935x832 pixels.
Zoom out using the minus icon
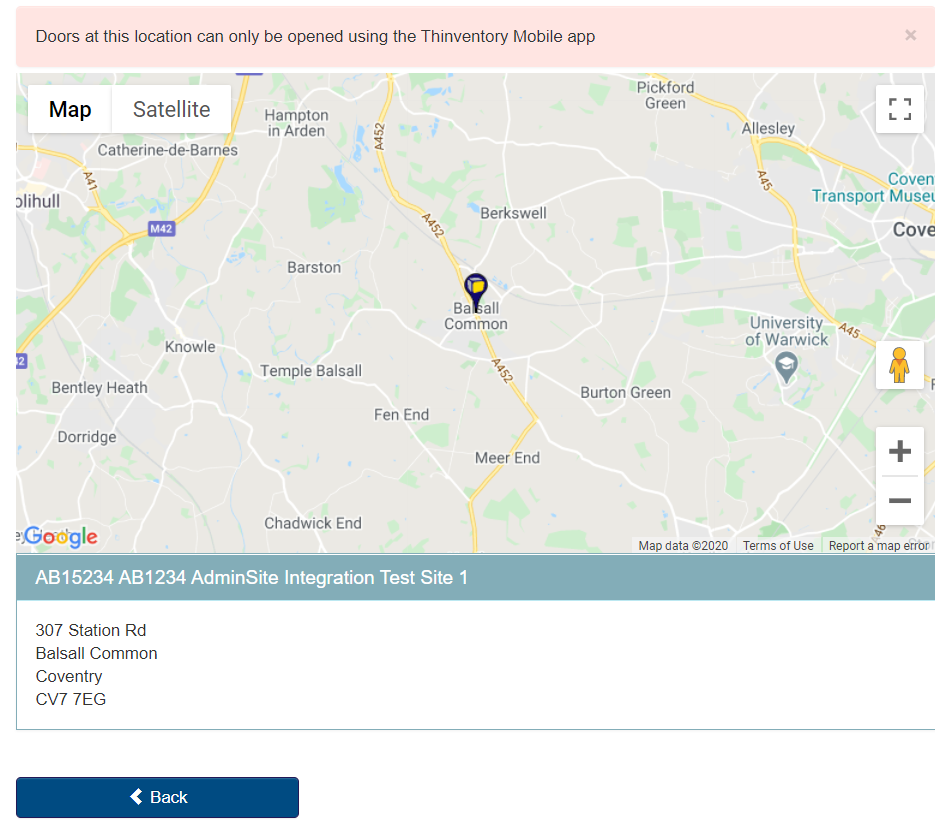pos(899,500)
